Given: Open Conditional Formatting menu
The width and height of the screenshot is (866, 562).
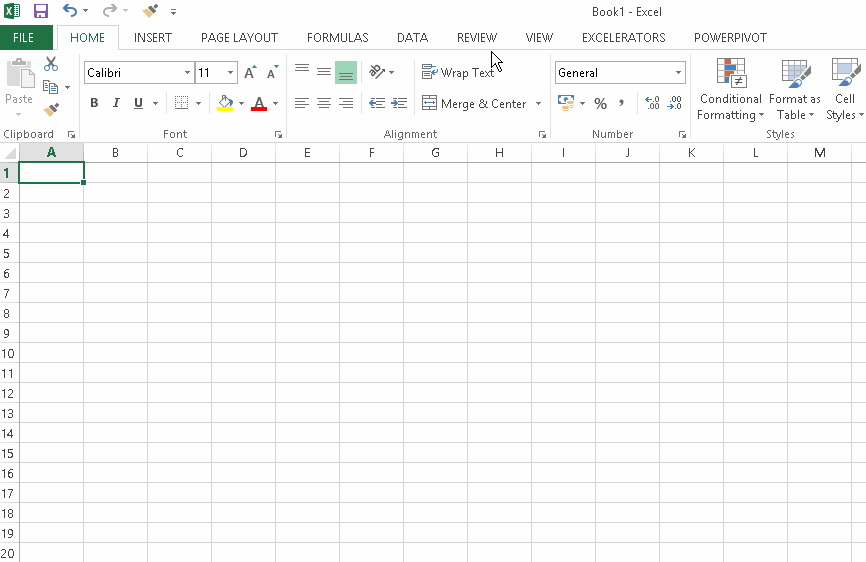Looking at the screenshot, I should pyautogui.click(x=731, y=89).
